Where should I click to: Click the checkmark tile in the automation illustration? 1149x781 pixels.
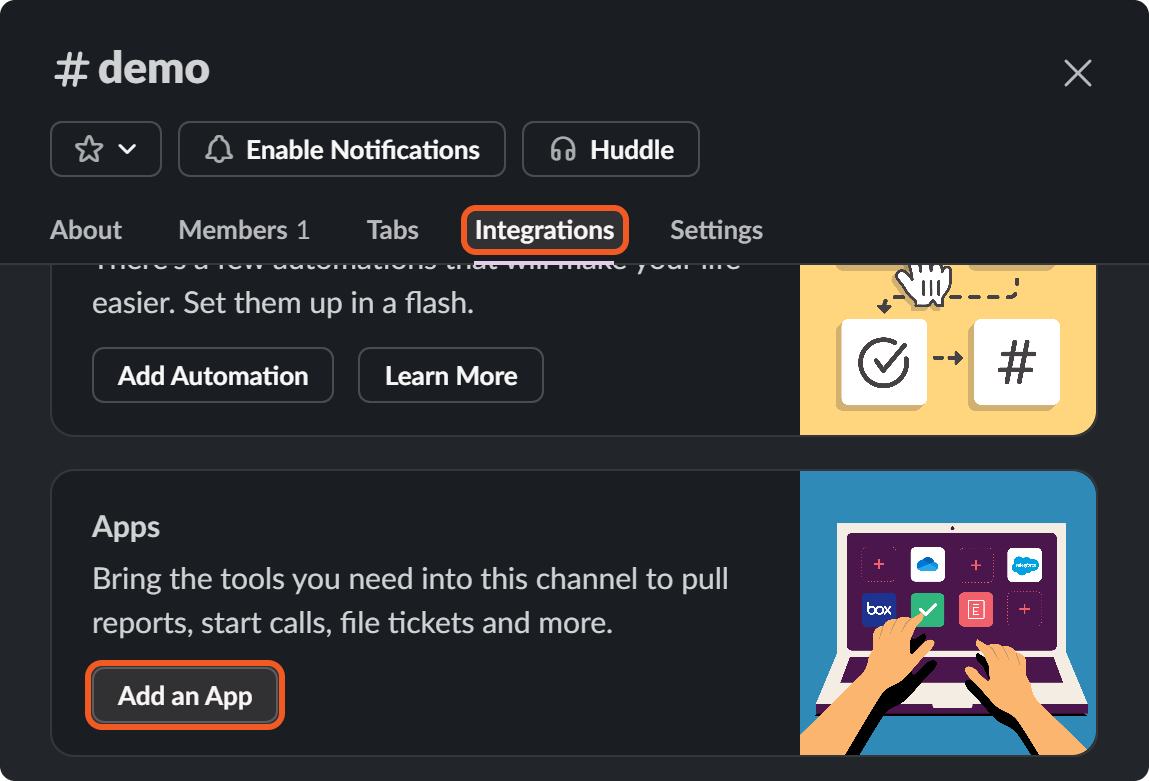click(x=884, y=361)
